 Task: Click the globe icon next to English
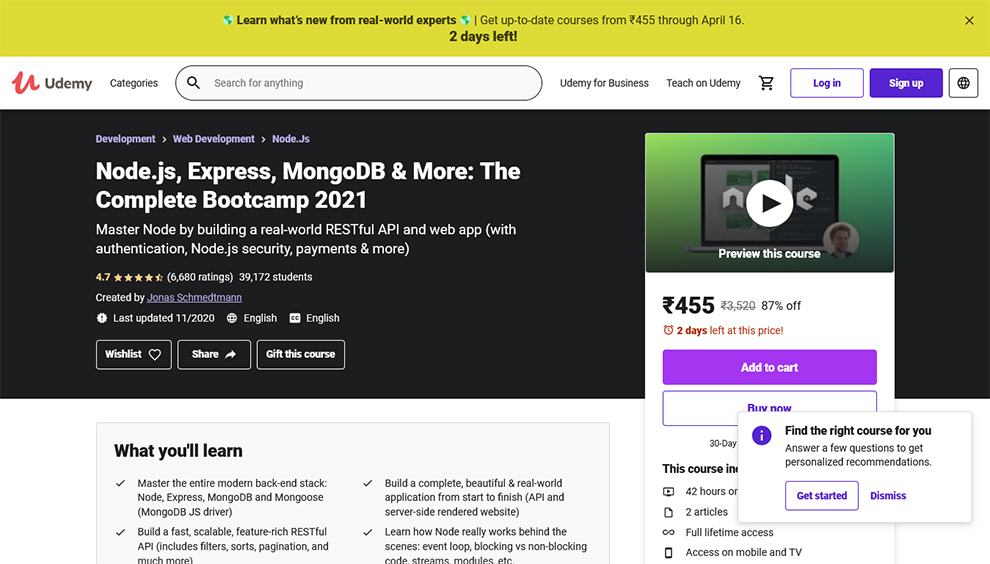pos(232,318)
